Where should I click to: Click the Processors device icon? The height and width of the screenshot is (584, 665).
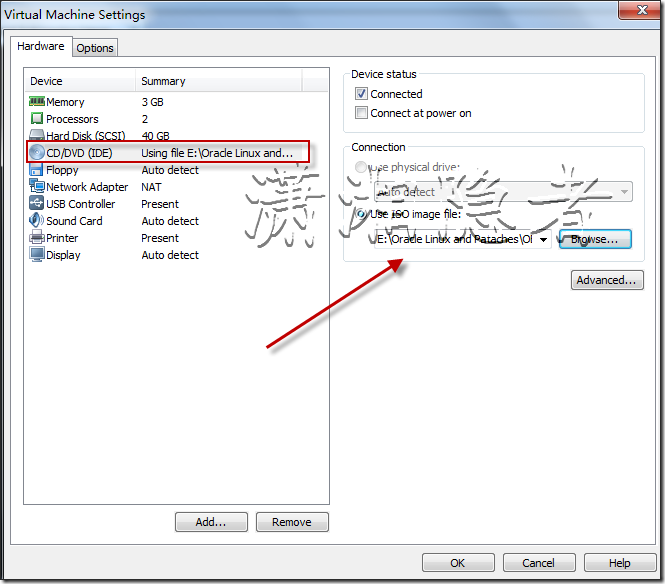click(x=37, y=119)
